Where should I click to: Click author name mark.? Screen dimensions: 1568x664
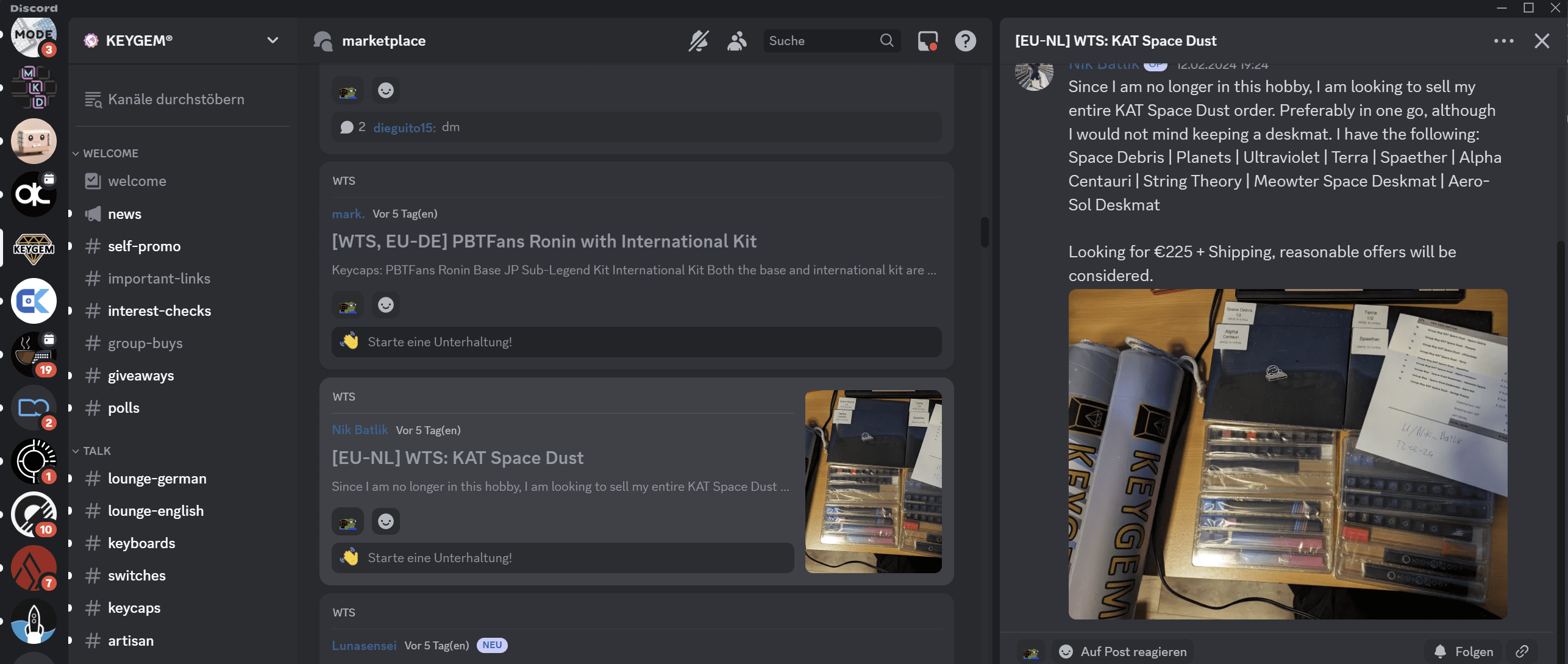pos(348,214)
